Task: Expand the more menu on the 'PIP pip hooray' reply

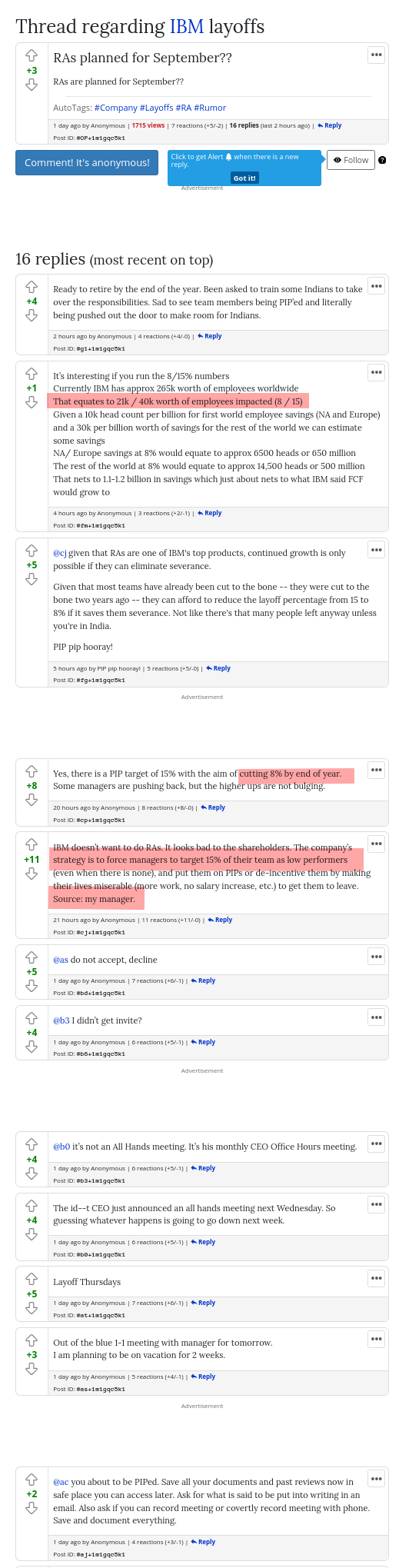Action: coord(376,549)
